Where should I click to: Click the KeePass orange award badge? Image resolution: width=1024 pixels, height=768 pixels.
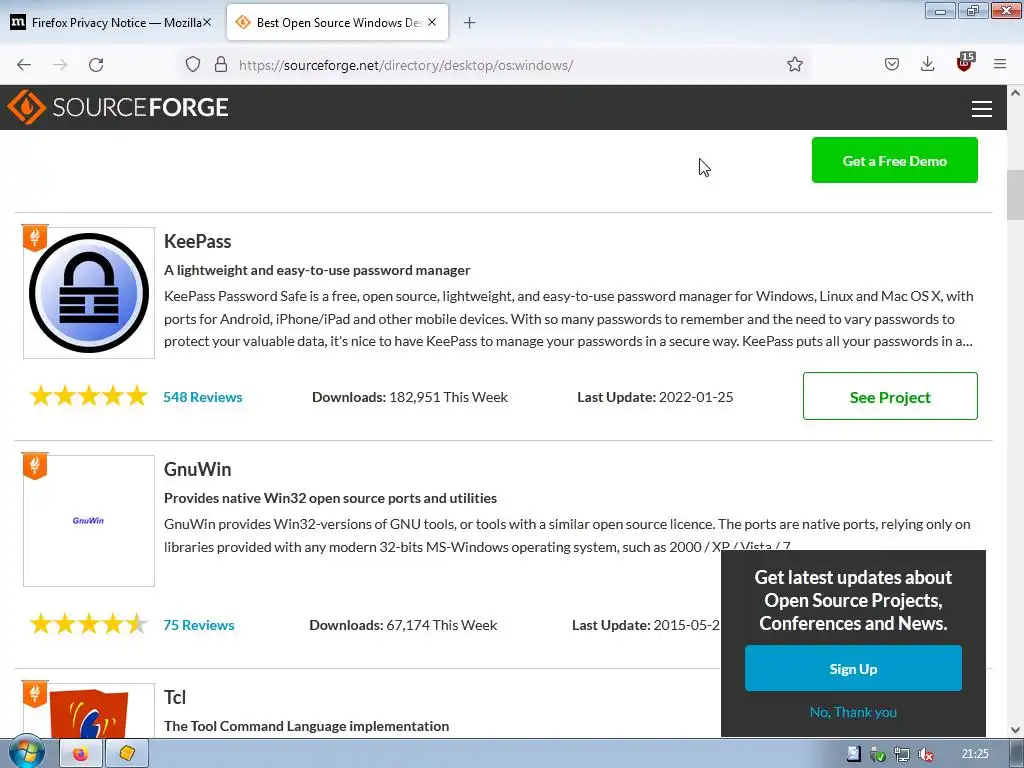pos(35,238)
